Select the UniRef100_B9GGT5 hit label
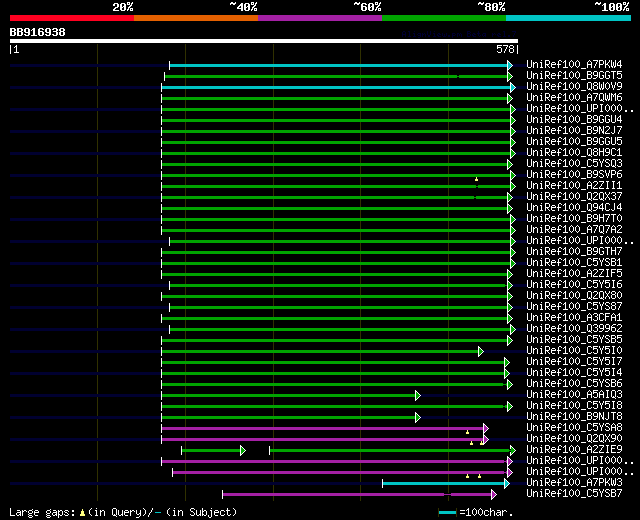640x520 pixels. point(574,75)
